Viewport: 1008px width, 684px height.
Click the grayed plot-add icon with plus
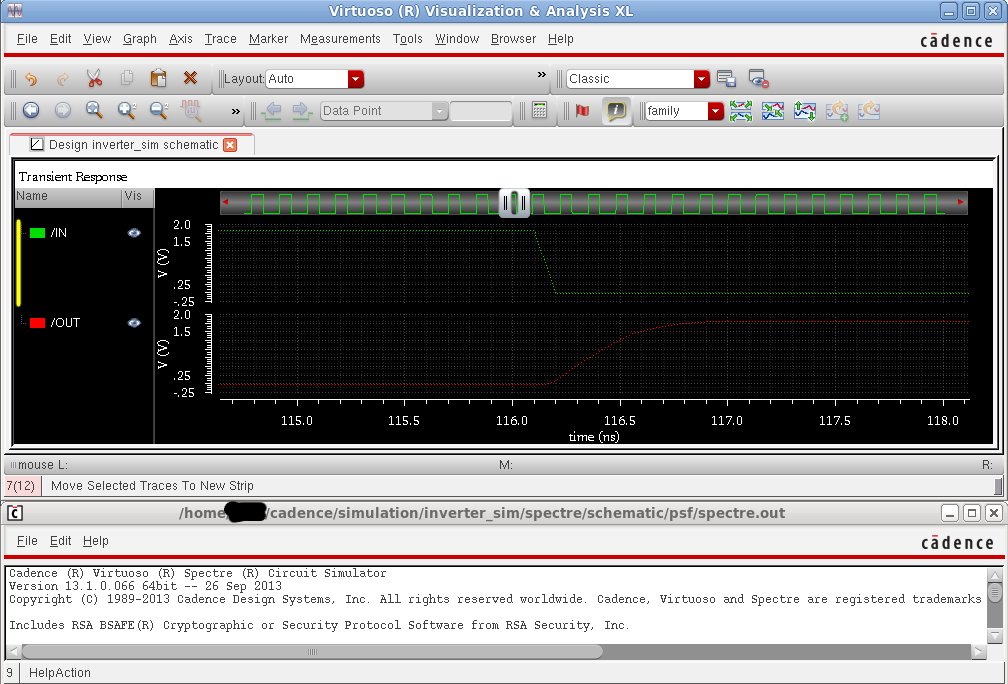coord(837,111)
